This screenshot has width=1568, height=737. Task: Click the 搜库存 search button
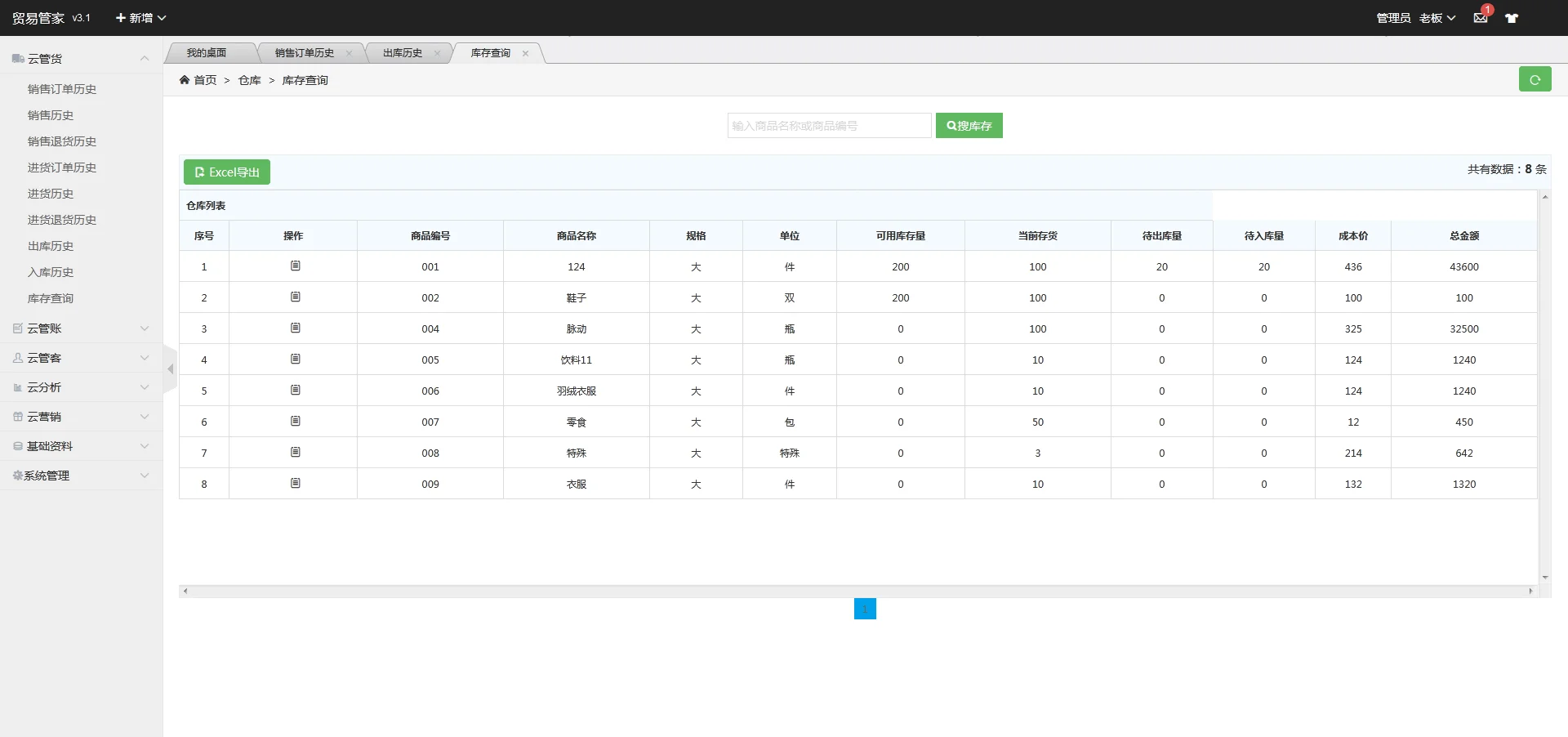click(x=969, y=126)
